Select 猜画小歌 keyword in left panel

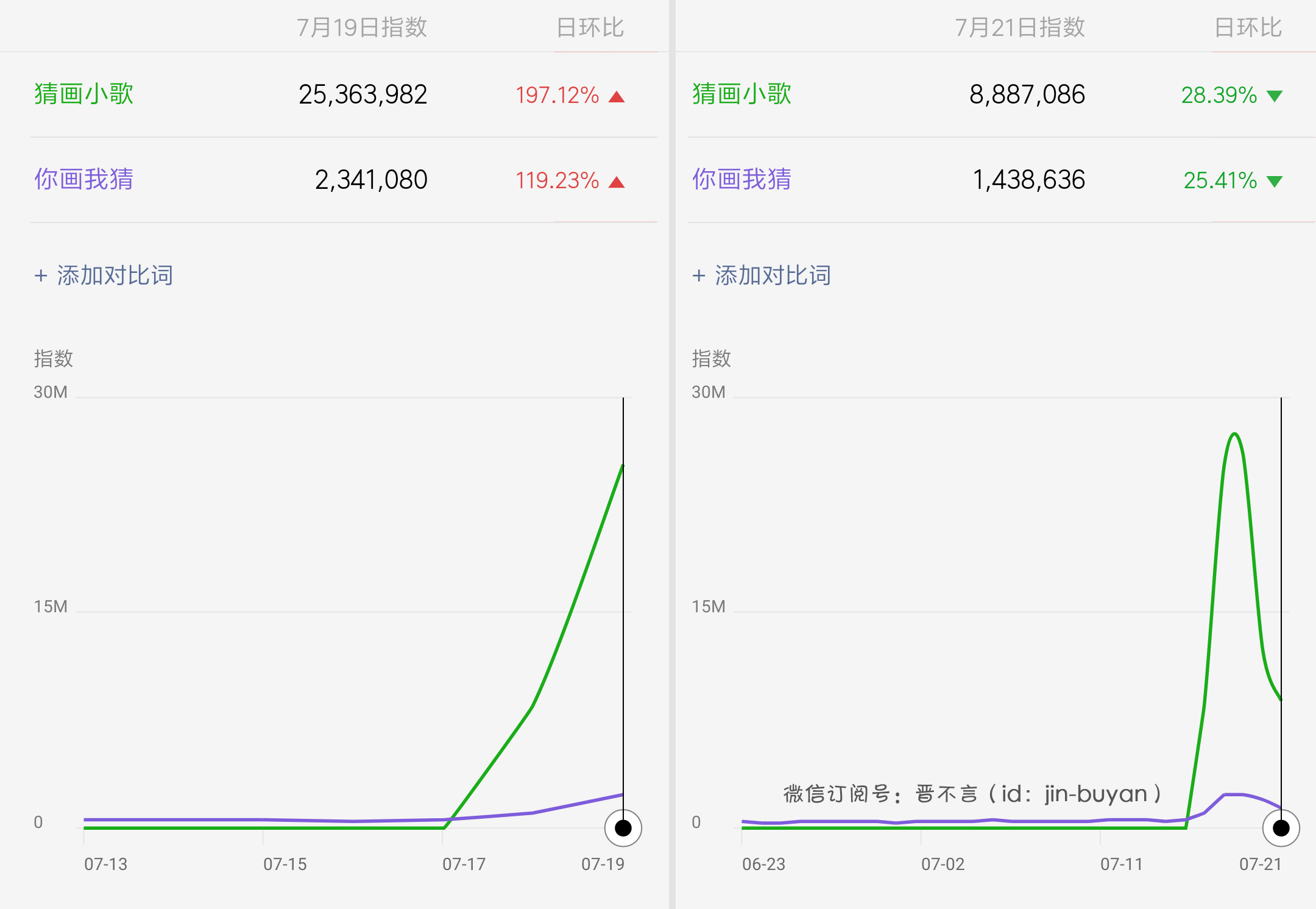84,94
